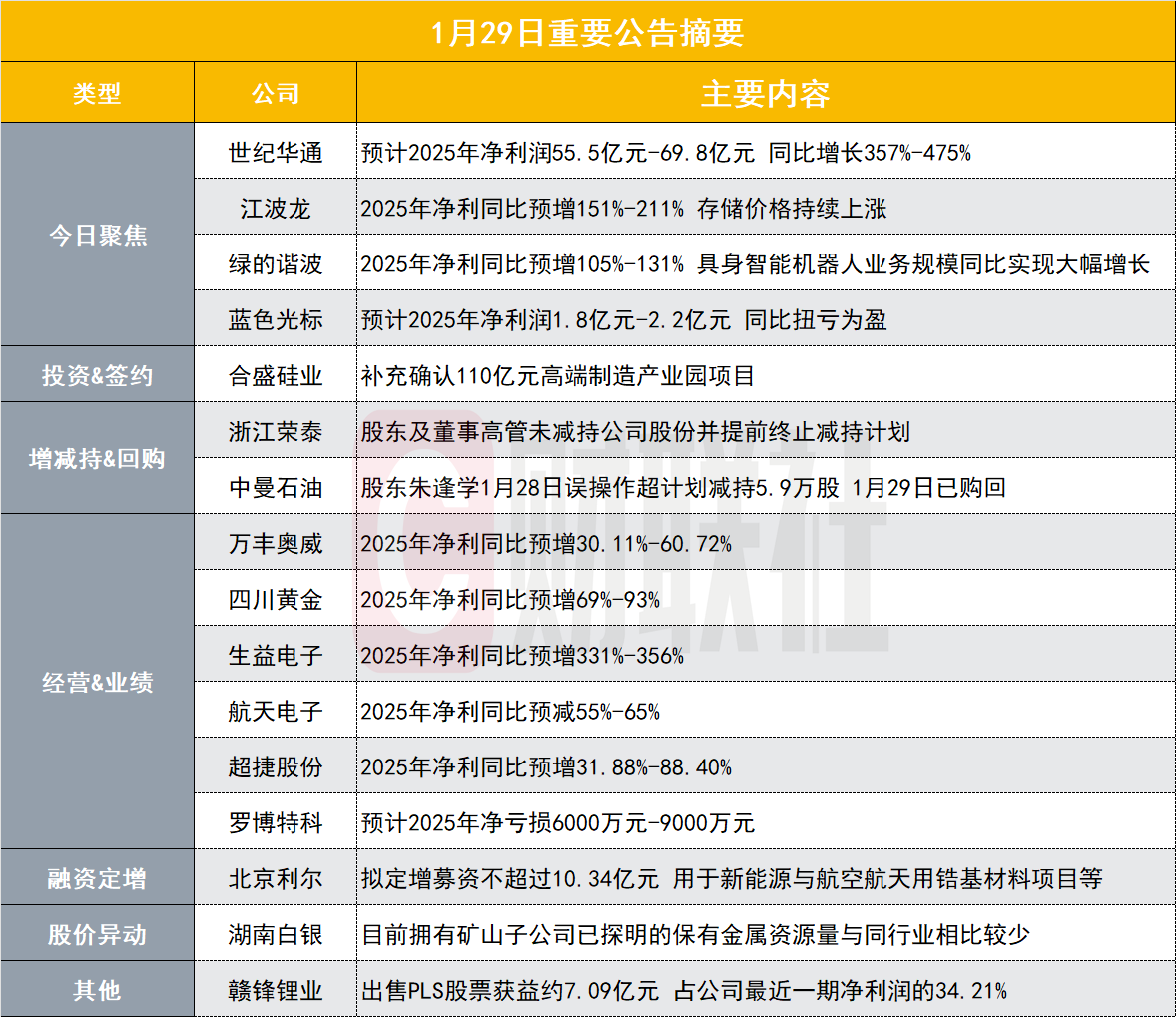
Task: Select company name 江波龙
Action: [276, 208]
